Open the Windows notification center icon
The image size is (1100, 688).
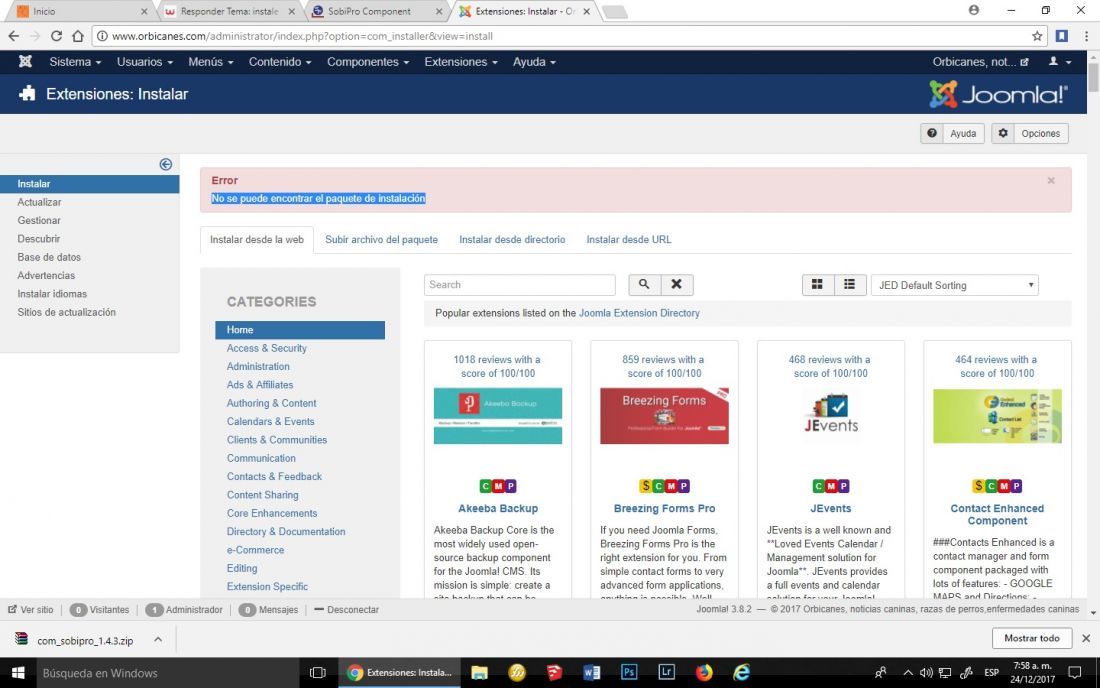pyautogui.click(x=1074, y=673)
